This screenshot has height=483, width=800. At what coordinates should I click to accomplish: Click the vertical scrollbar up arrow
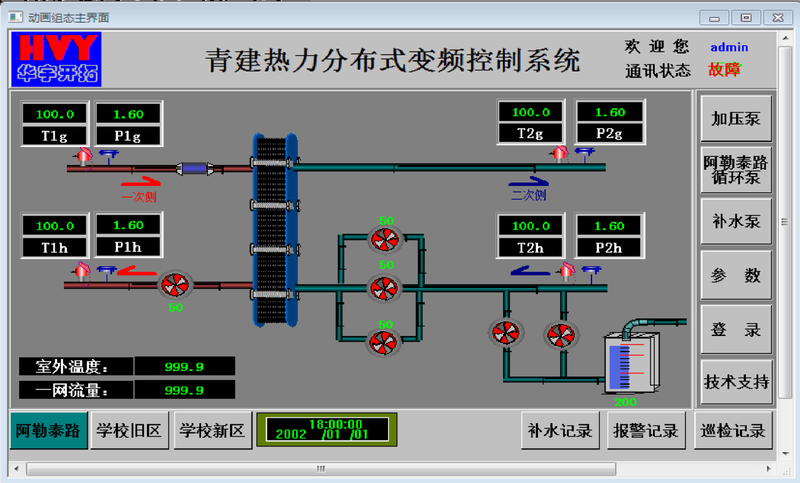[785, 38]
